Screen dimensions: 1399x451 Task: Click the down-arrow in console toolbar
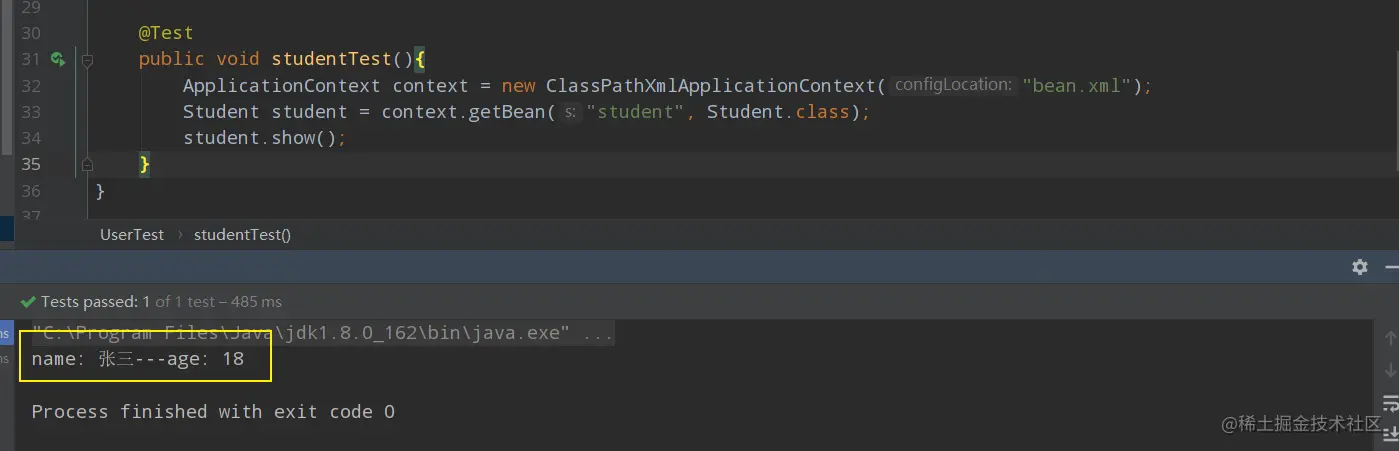tap(1390, 370)
